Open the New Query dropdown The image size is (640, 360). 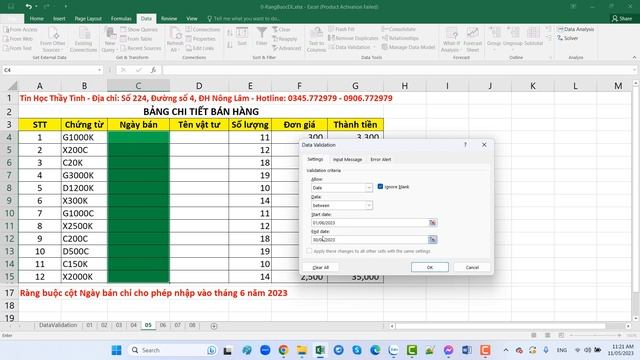tap(109, 40)
